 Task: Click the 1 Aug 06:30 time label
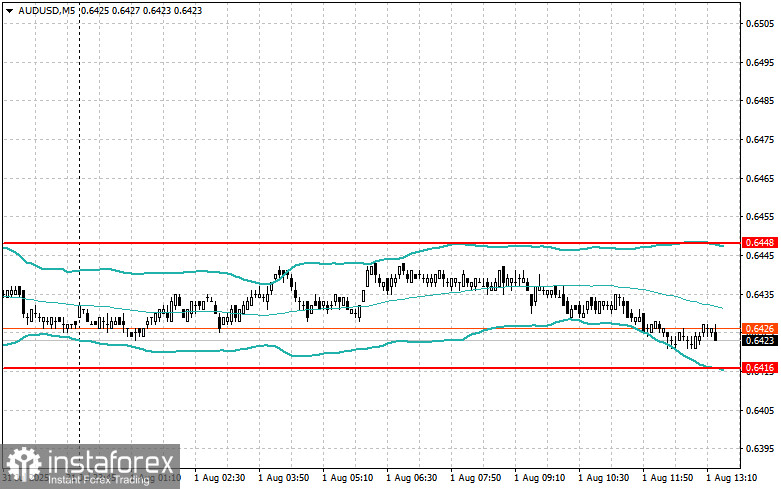click(411, 478)
